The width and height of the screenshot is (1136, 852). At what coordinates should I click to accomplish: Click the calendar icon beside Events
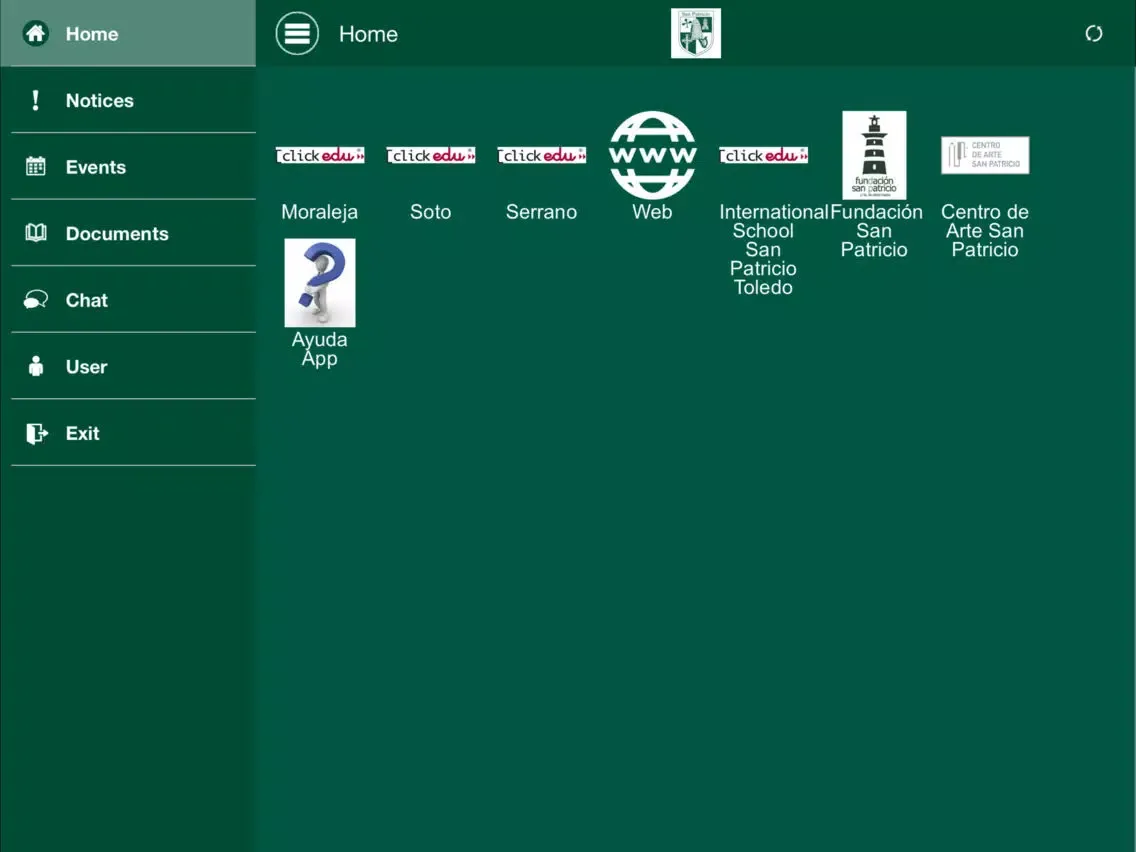click(36, 167)
